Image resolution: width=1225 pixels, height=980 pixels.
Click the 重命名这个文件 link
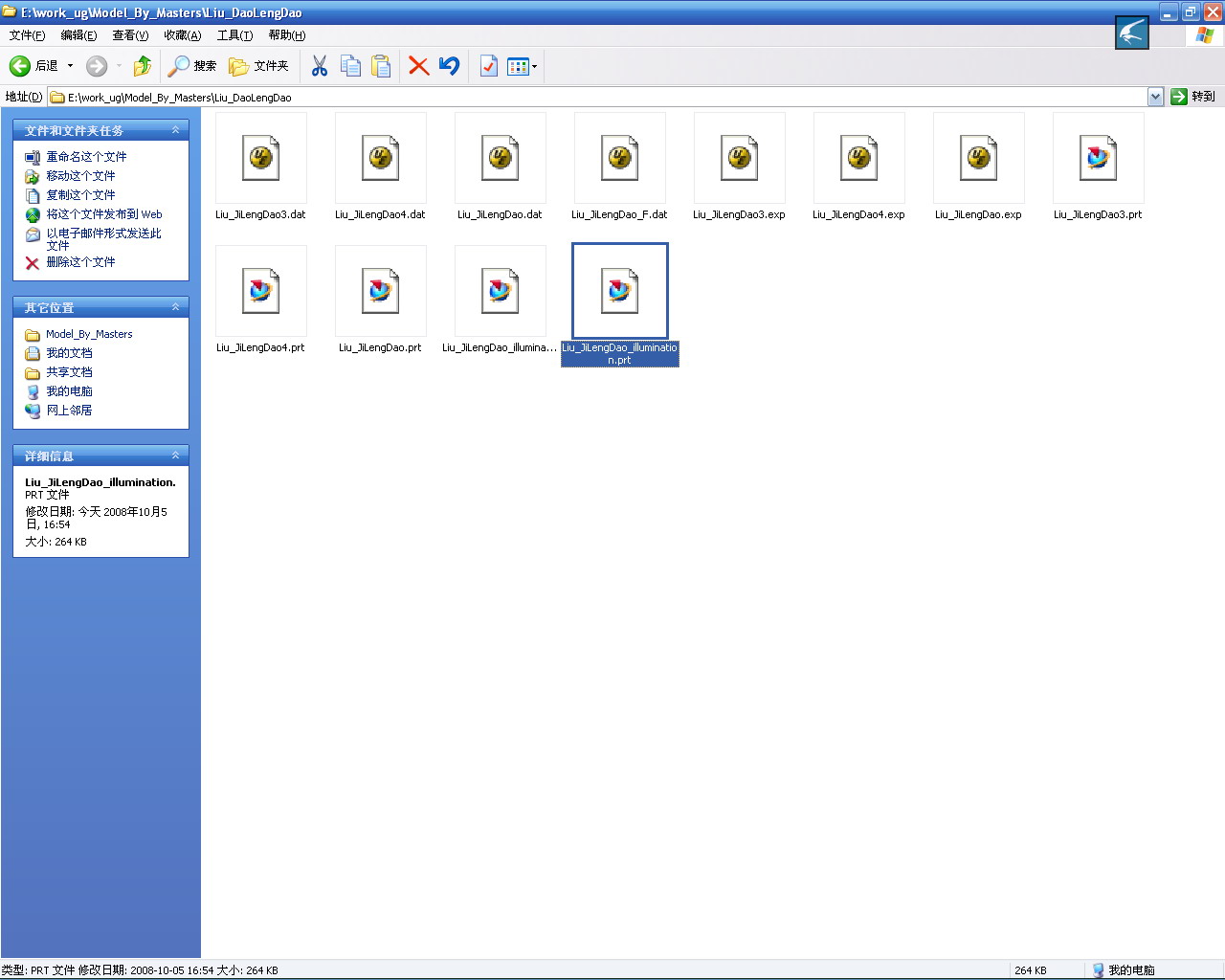(x=86, y=157)
